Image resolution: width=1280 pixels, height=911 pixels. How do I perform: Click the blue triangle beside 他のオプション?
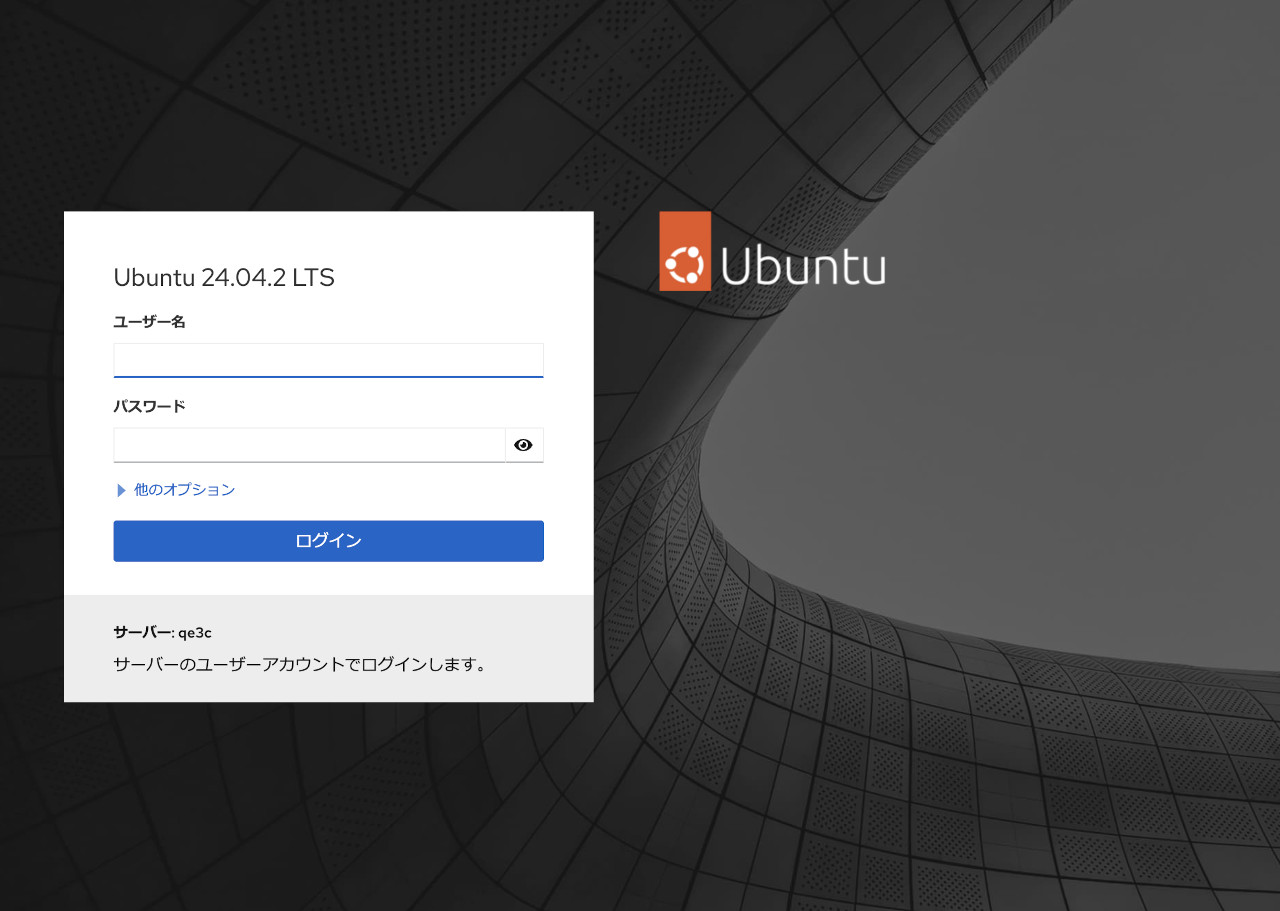click(121, 490)
